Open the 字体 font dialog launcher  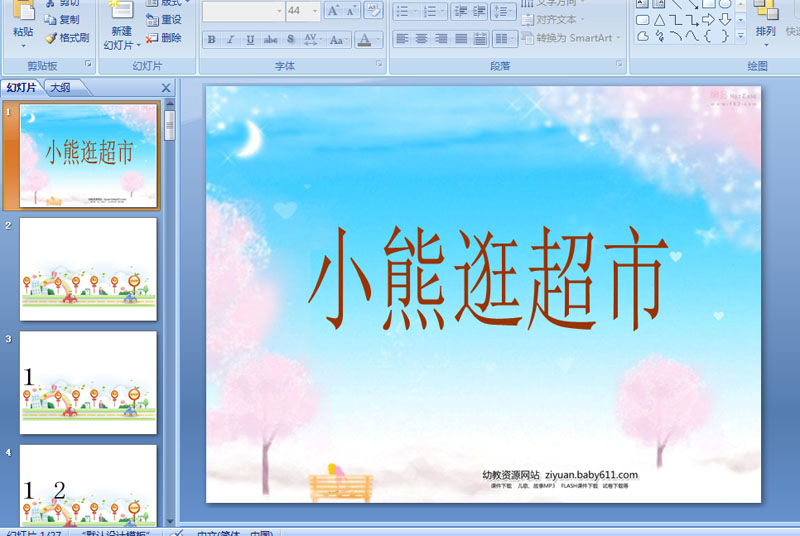click(379, 64)
